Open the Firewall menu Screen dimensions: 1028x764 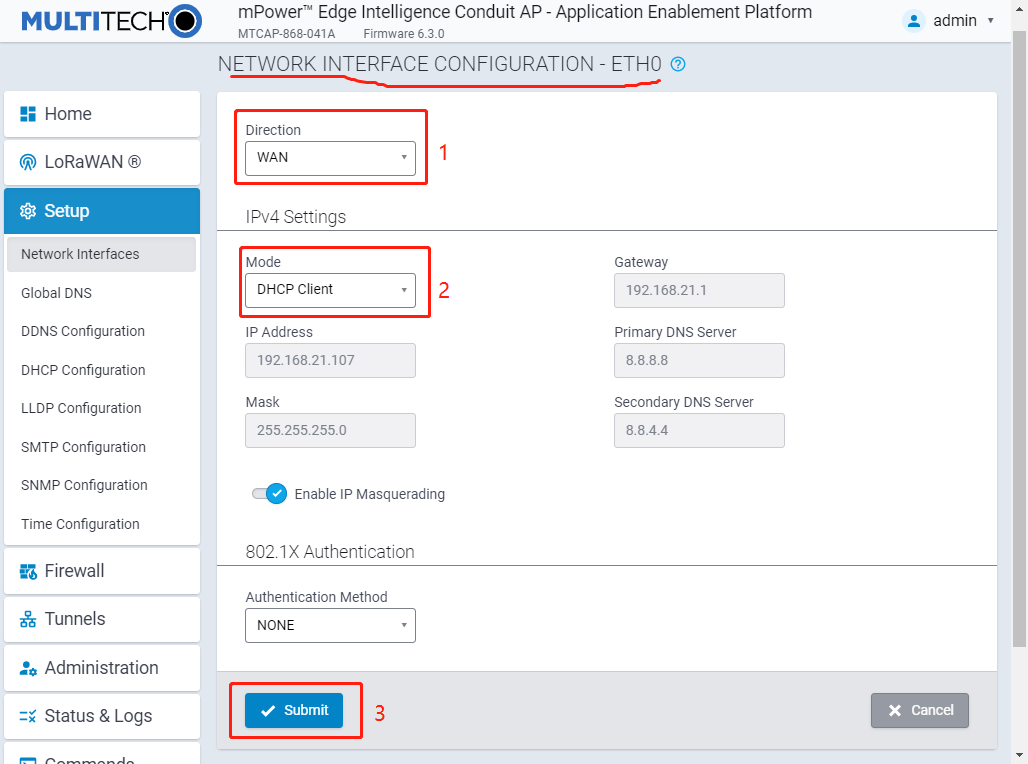point(102,571)
